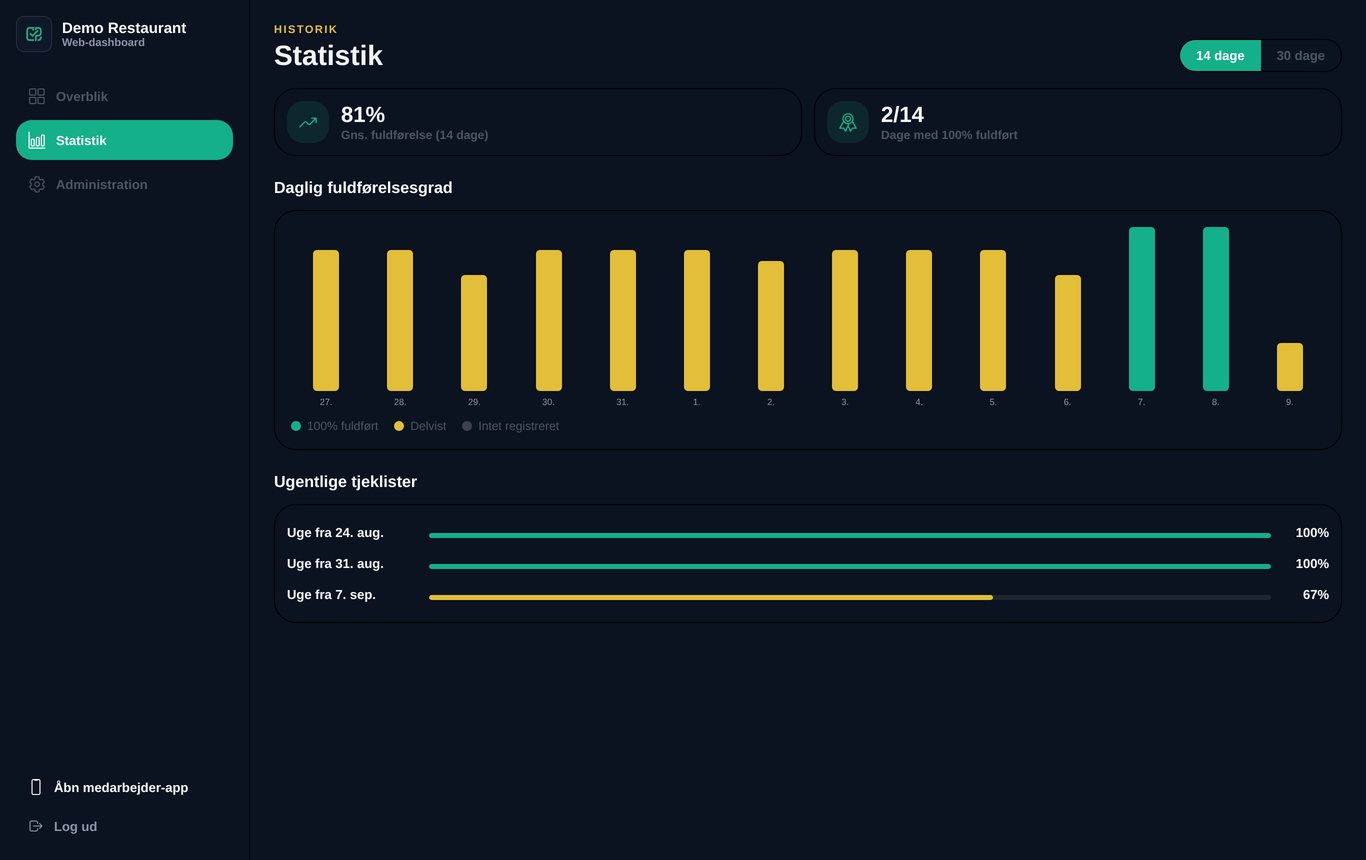Click the Gns. fuldførelse (14 dage) label
Image resolution: width=1366 pixels, height=860 pixels.
tap(414, 135)
